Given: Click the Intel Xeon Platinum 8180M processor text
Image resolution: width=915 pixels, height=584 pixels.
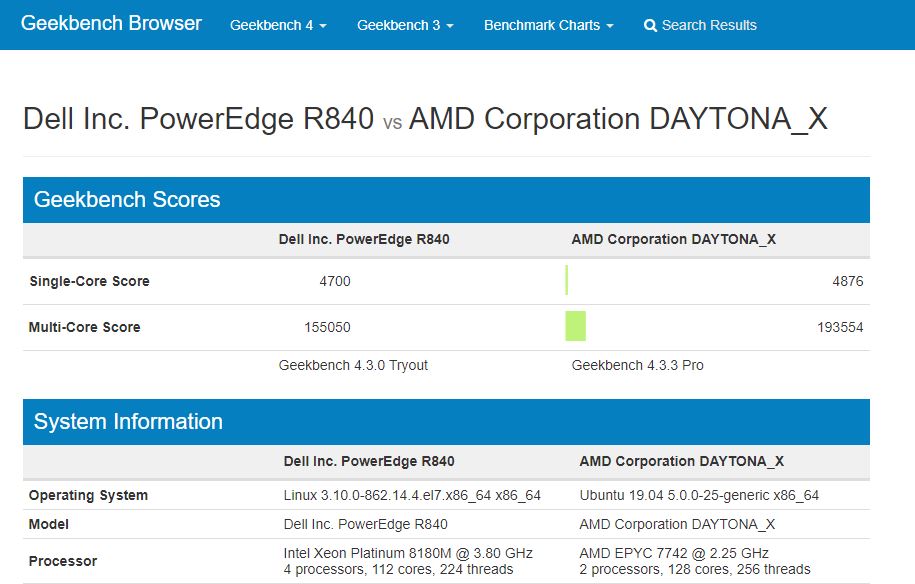Looking at the screenshot, I should click(x=408, y=553).
